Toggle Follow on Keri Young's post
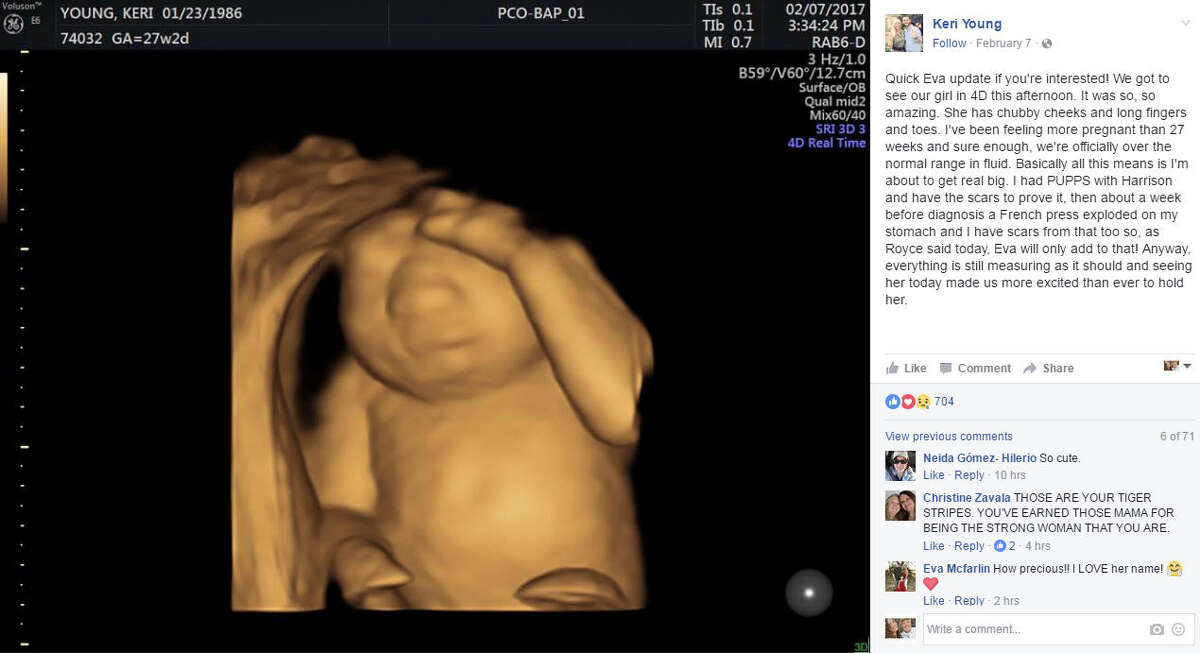 tap(947, 43)
